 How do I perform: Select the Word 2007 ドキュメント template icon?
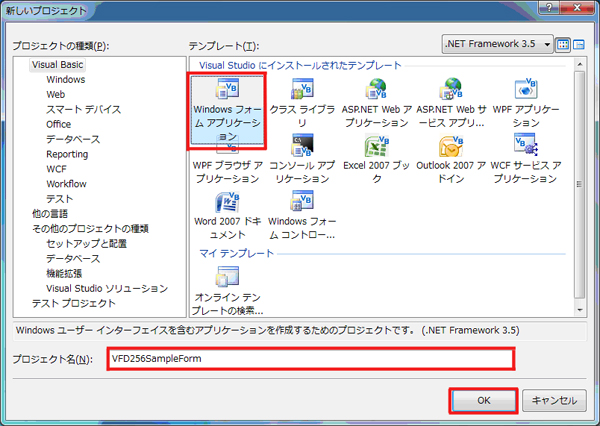pos(227,202)
